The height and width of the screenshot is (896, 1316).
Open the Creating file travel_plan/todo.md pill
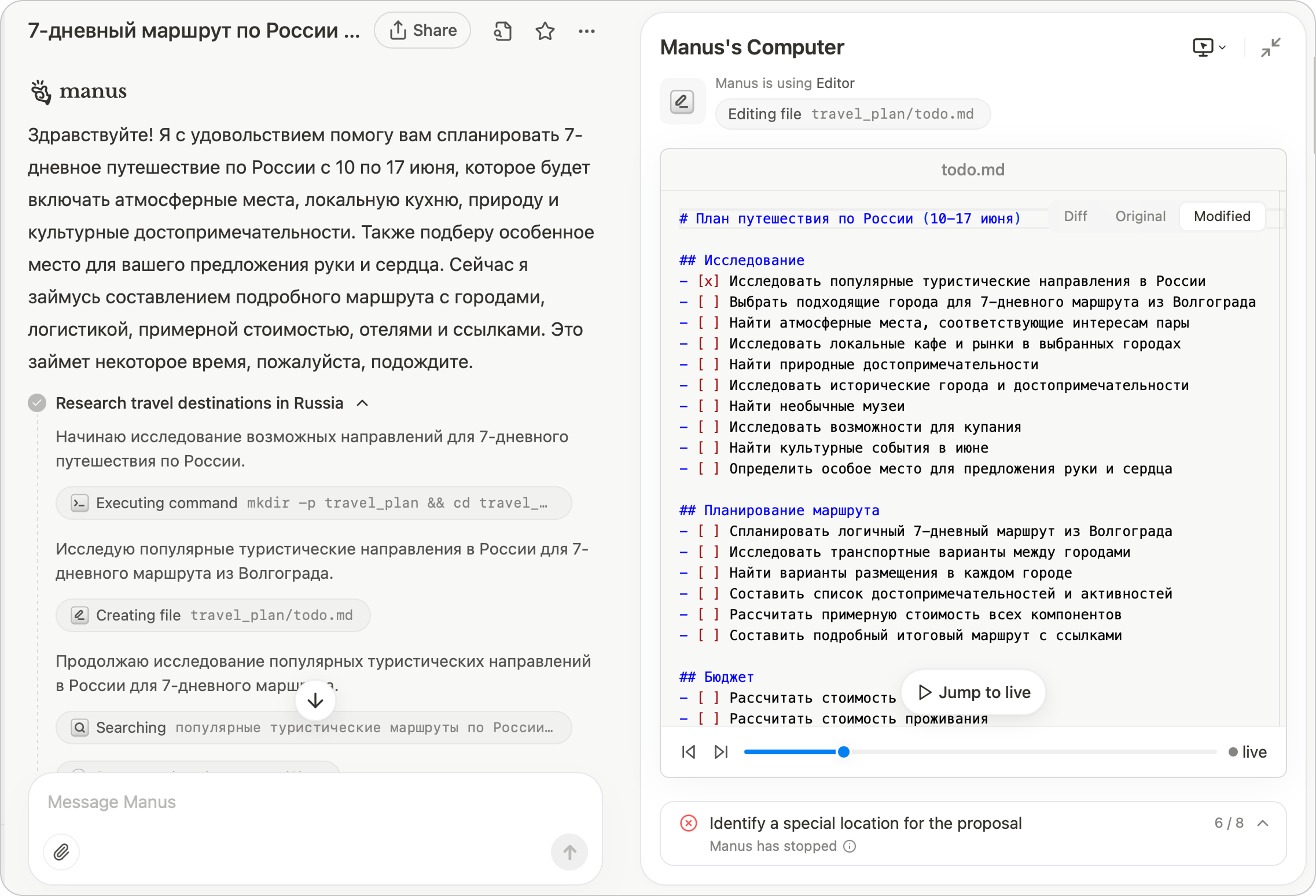213,615
